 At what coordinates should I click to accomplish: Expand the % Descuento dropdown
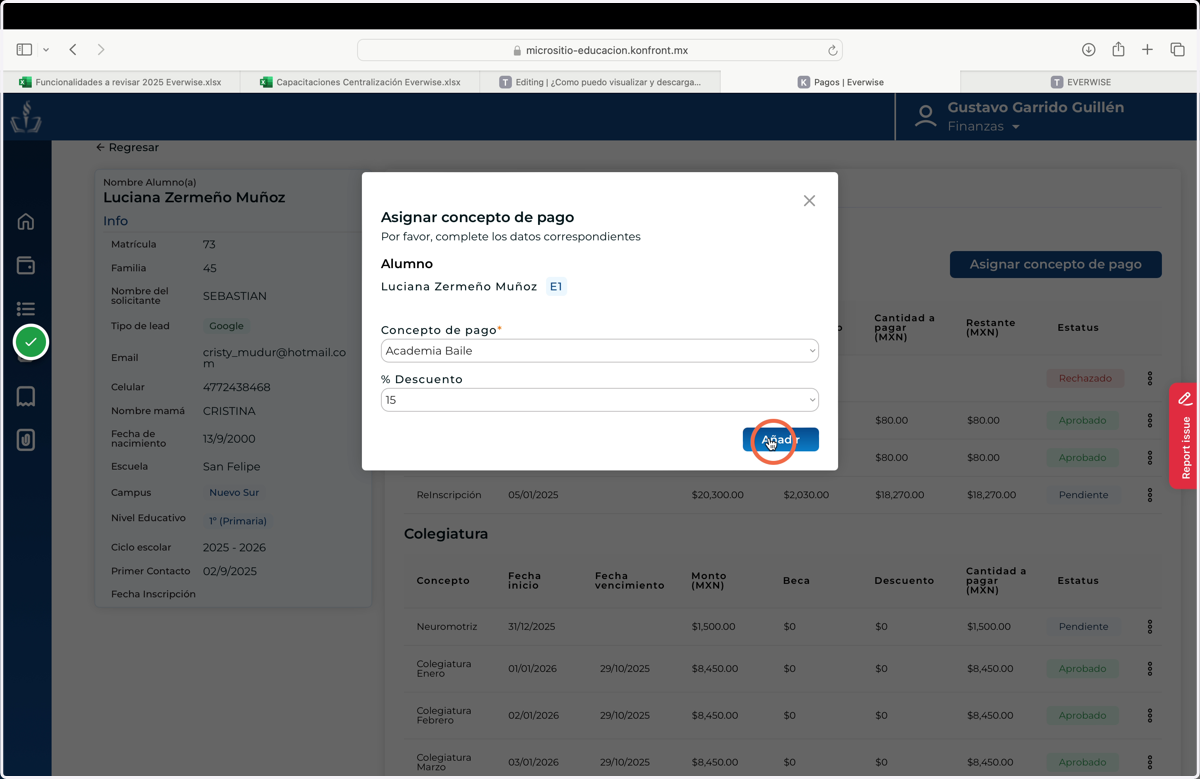coord(600,400)
